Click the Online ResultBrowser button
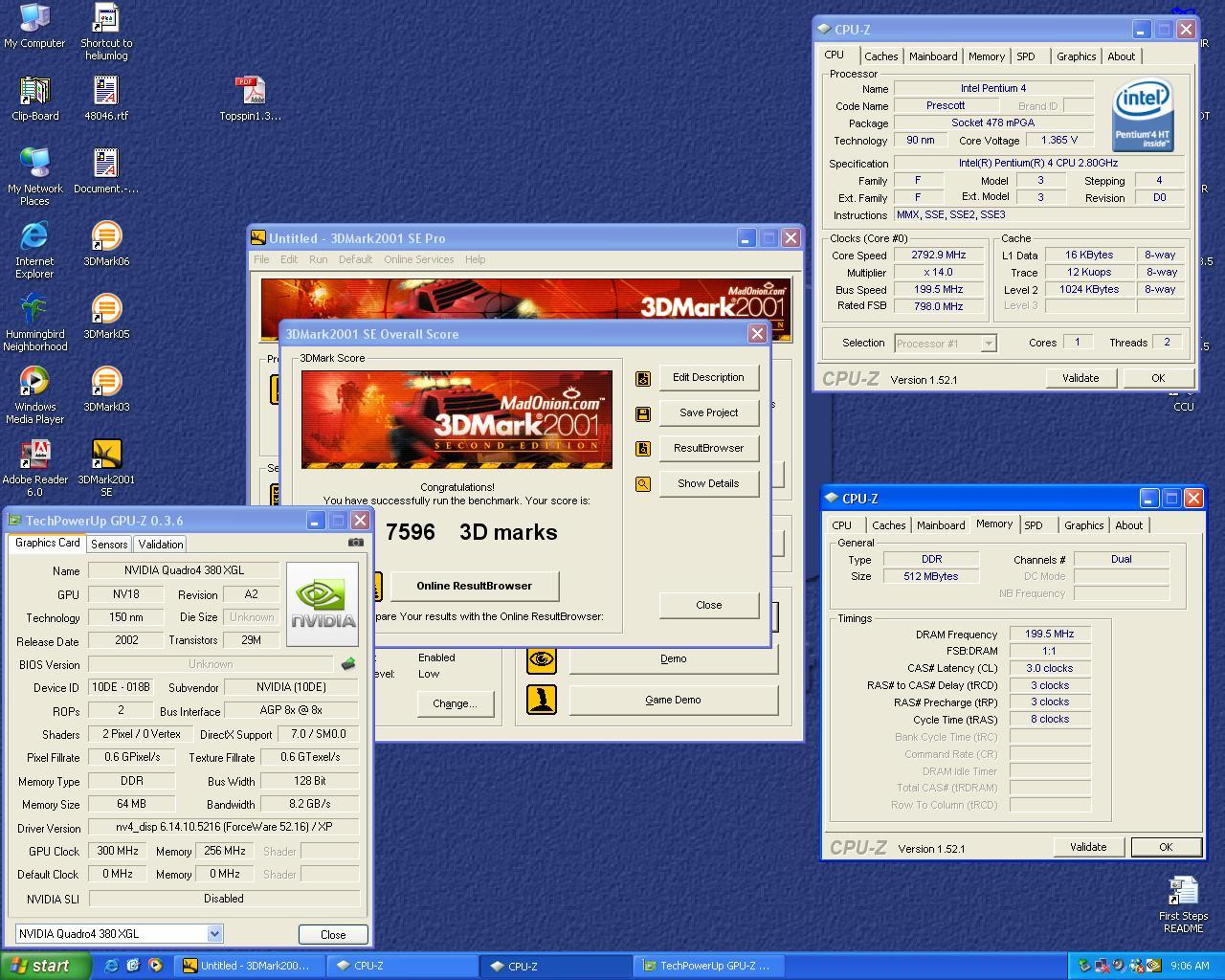The image size is (1225, 980). (x=474, y=586)
